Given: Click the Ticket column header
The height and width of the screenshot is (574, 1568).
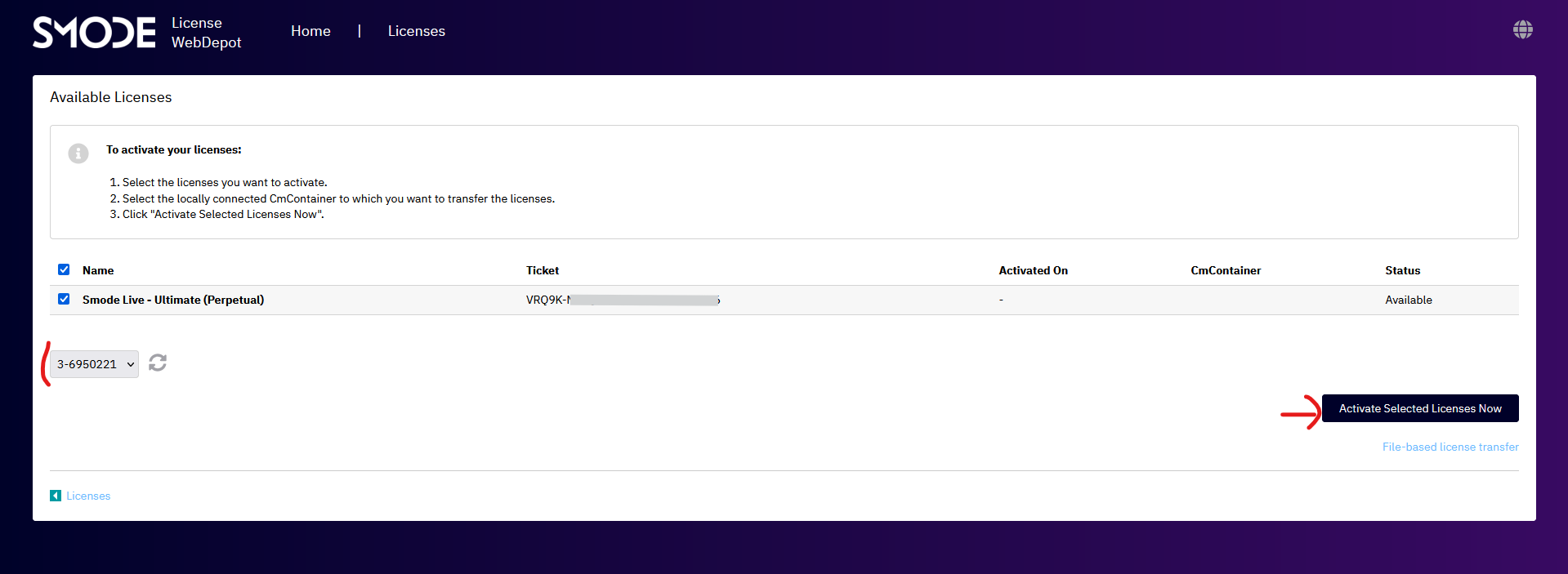Looking at the screenshot, I should pos(543,270).
